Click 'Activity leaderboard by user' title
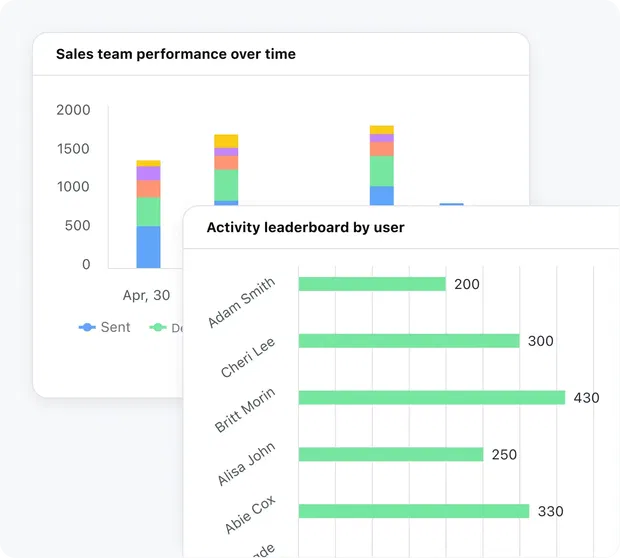This screenshot has height=558, width=620. [x=305, y=227]
